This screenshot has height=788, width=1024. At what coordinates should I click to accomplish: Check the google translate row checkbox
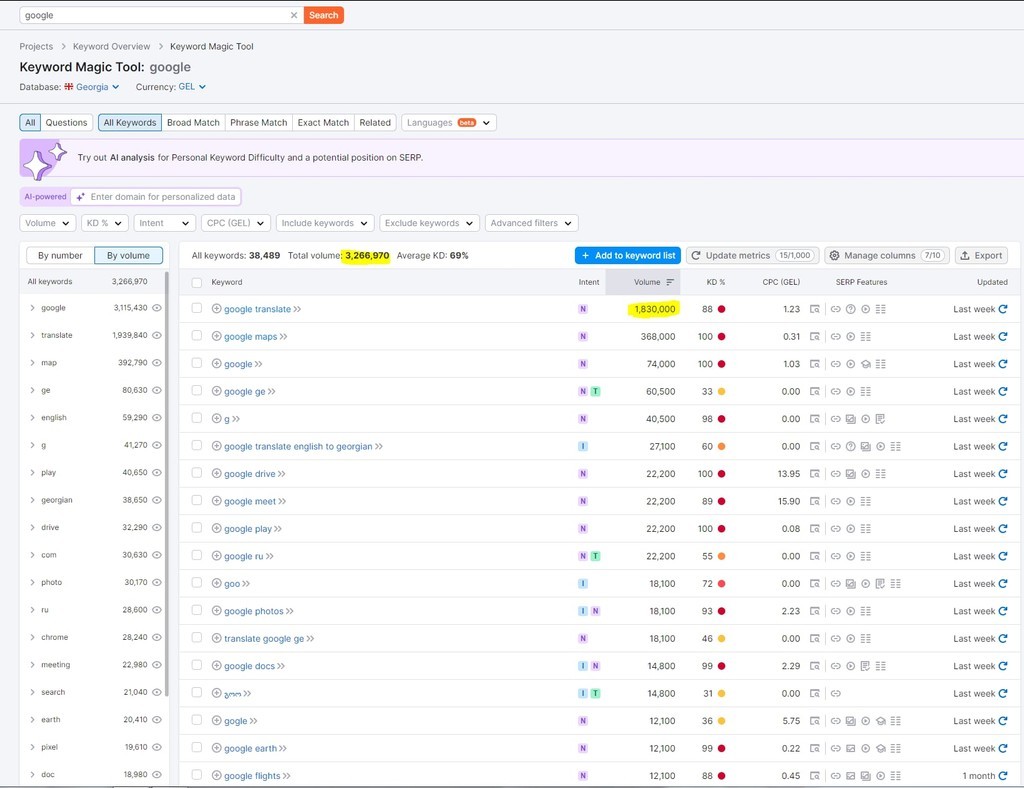point(197,308)
